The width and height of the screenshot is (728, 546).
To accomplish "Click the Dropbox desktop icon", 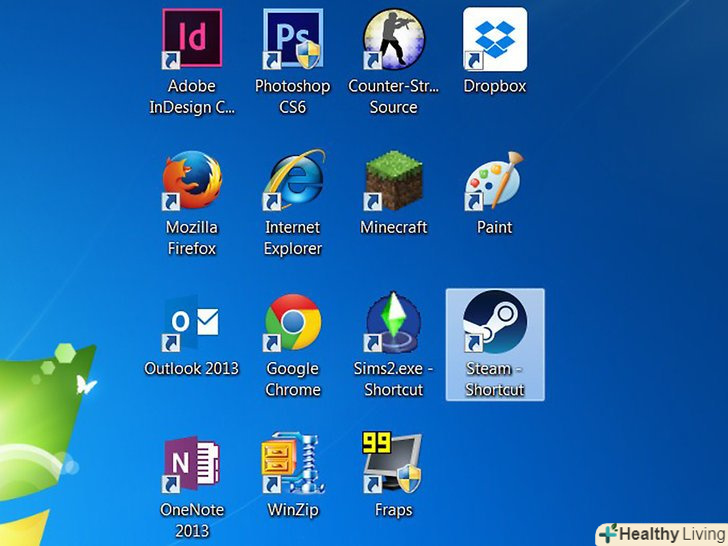I will [495, 39].
